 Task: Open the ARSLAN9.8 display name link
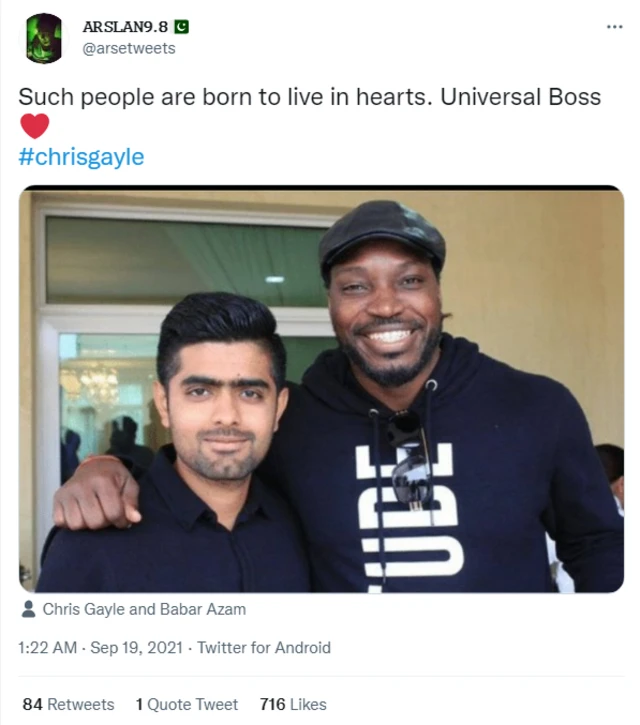(124, 27)
